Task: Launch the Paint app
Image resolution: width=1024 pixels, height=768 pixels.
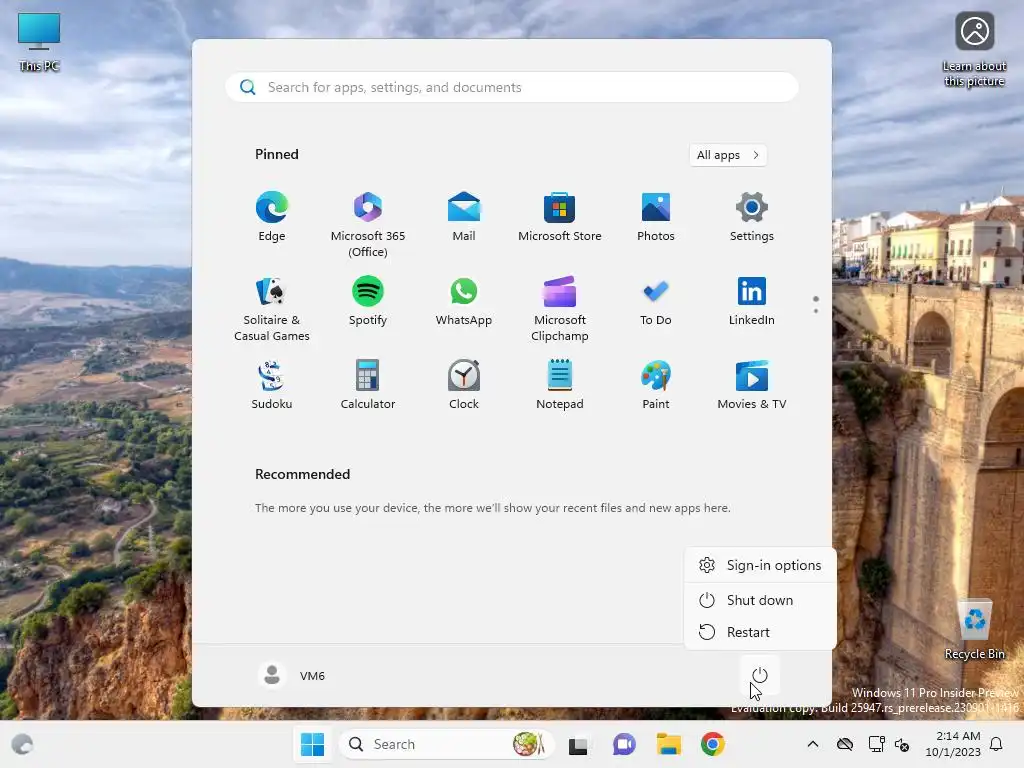Action: coord(656,385)
